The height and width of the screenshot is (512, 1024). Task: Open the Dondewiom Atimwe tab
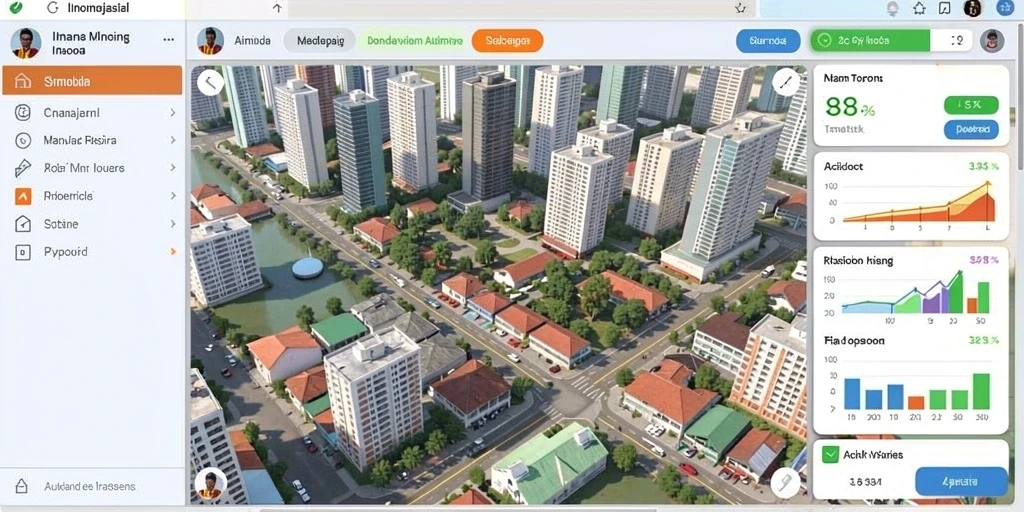click(415, 40)
